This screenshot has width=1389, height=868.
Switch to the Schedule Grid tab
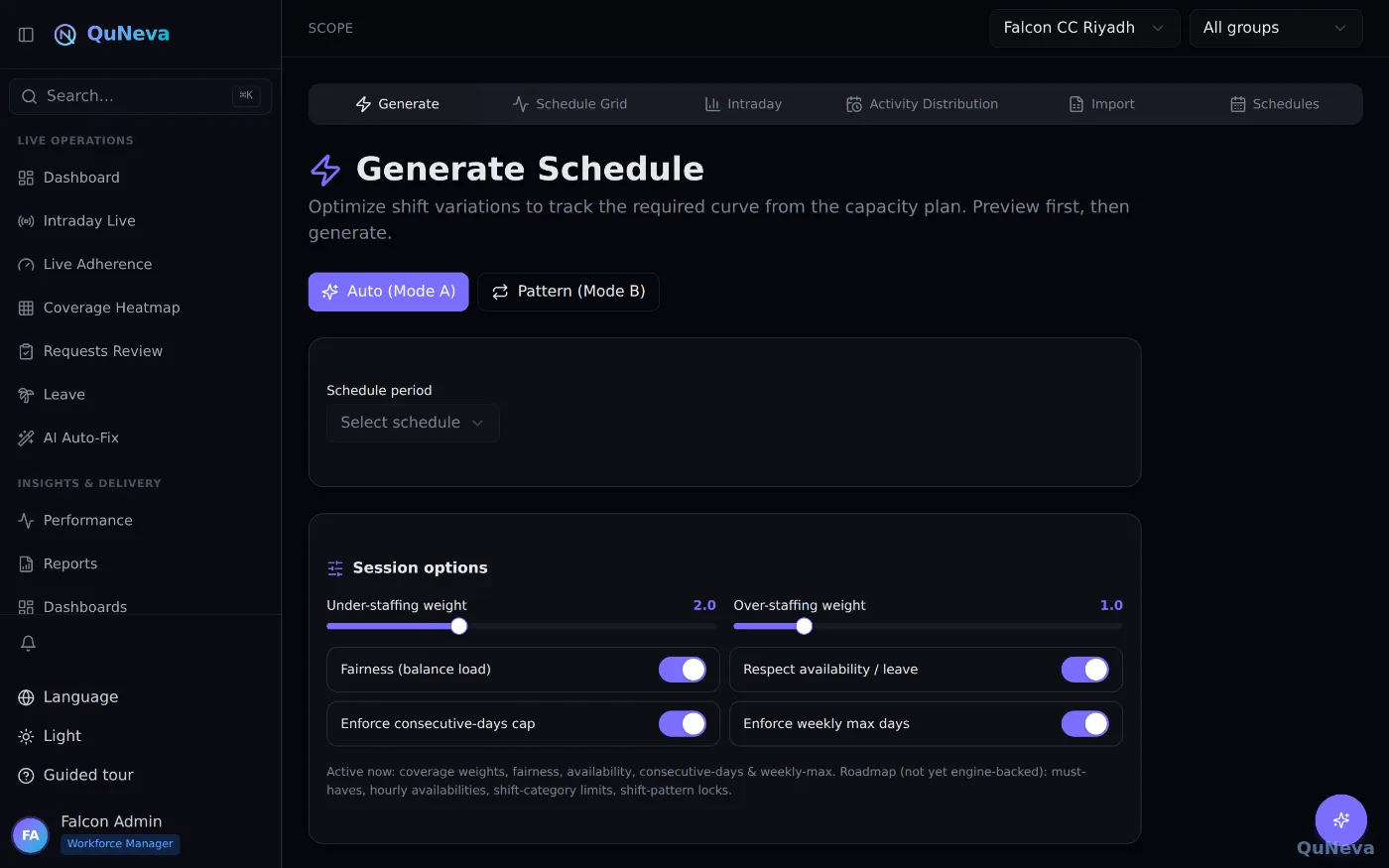[x=569, y=104]
